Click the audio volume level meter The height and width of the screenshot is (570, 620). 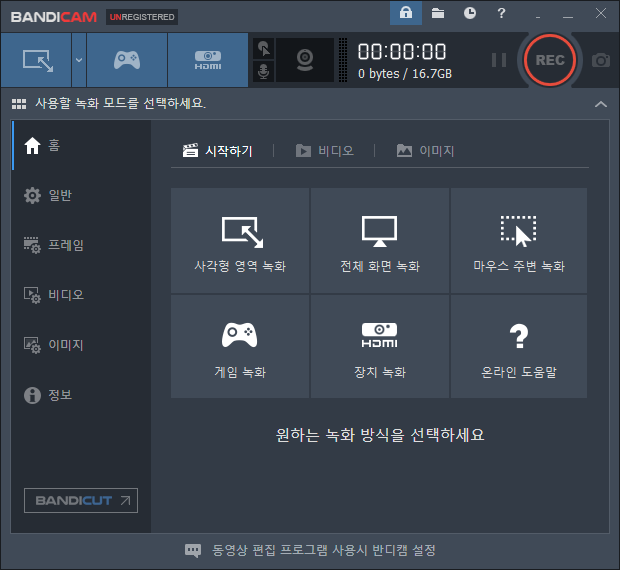343,60
